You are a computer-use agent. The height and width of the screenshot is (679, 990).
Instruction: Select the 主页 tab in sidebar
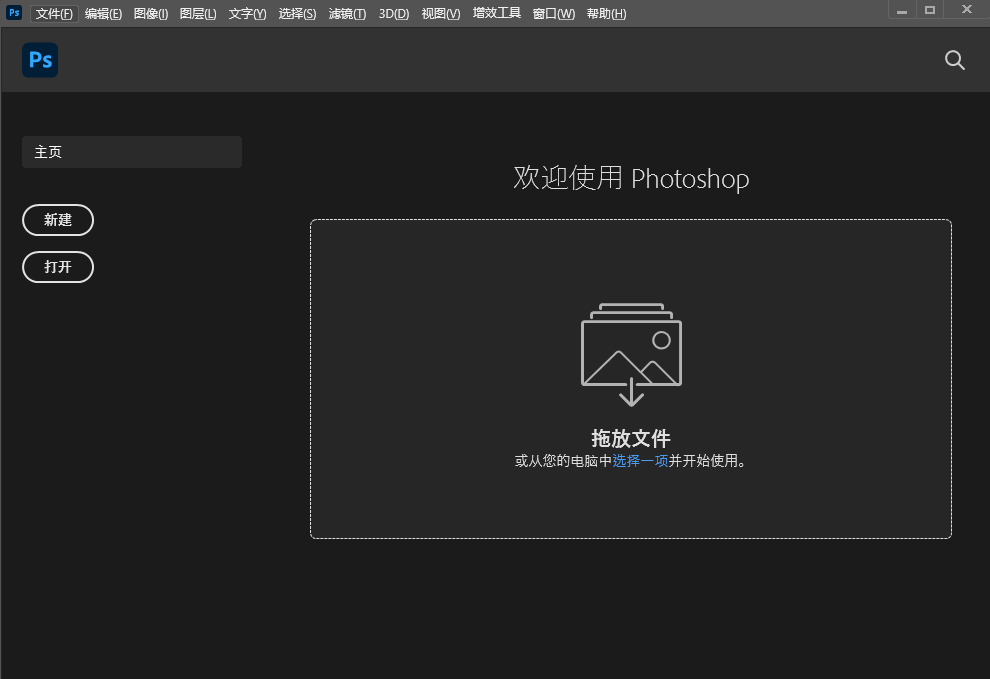pos(132,152)
